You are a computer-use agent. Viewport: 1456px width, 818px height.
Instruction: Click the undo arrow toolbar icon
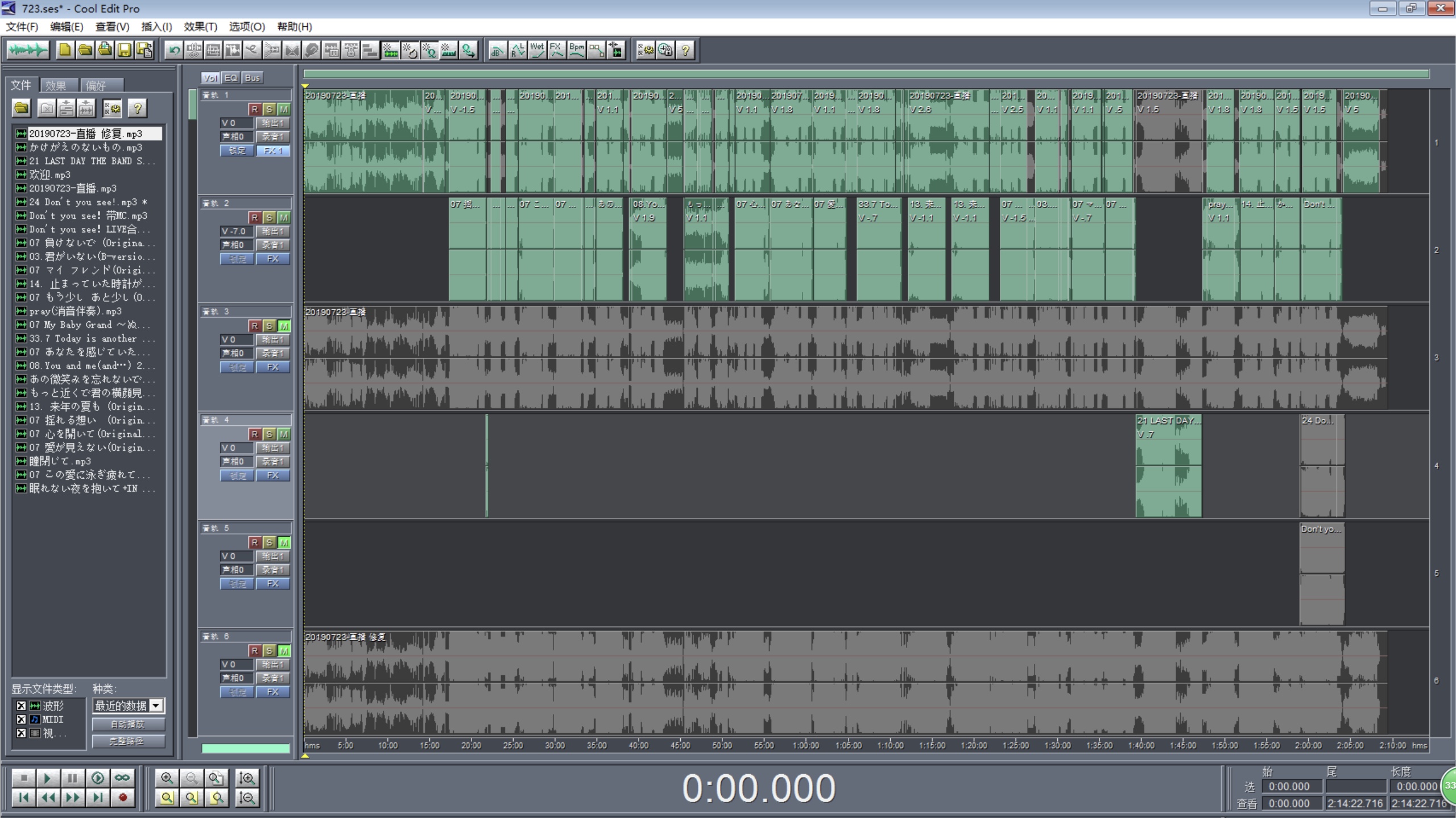click(174, 51)
